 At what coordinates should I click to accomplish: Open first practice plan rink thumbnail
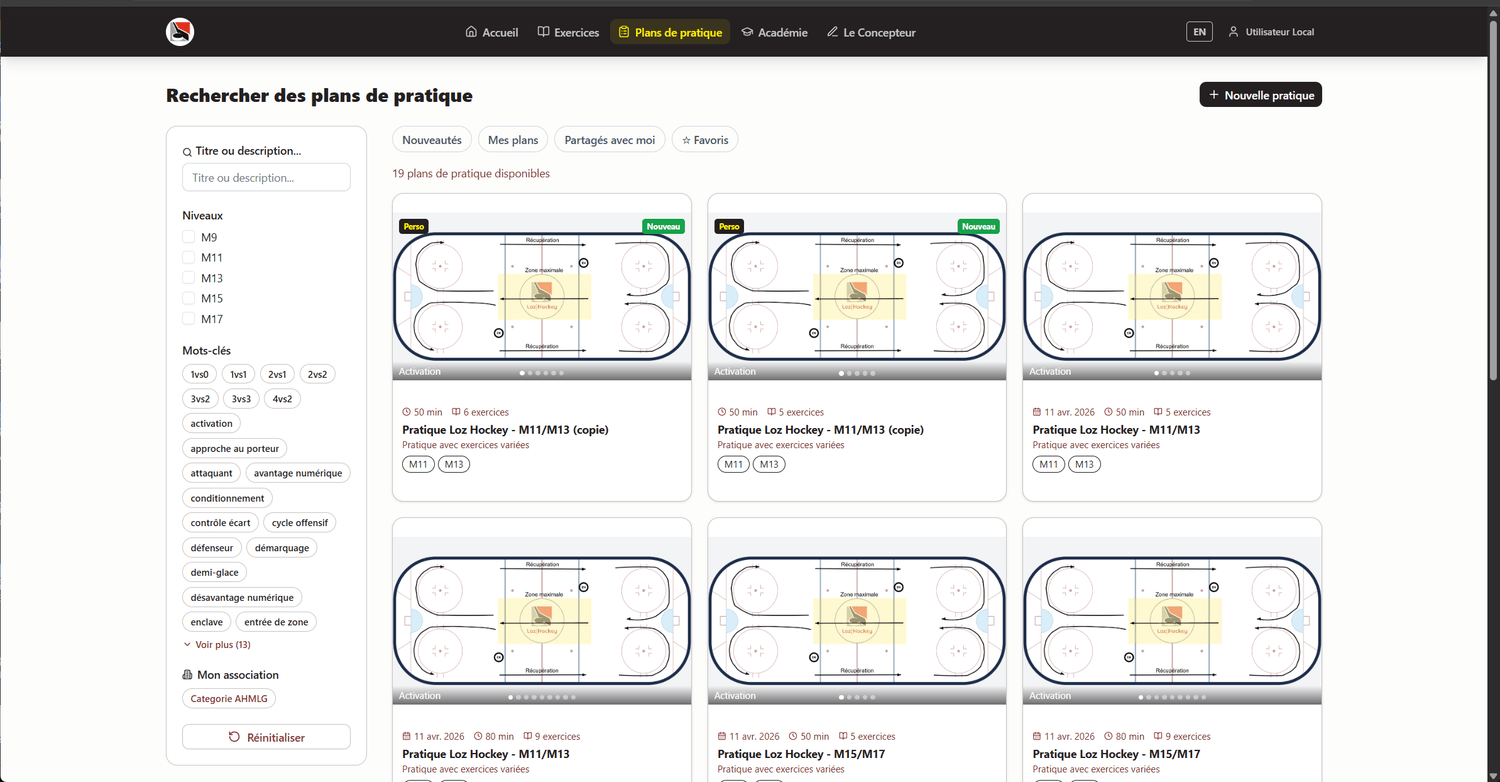(541, 295)
